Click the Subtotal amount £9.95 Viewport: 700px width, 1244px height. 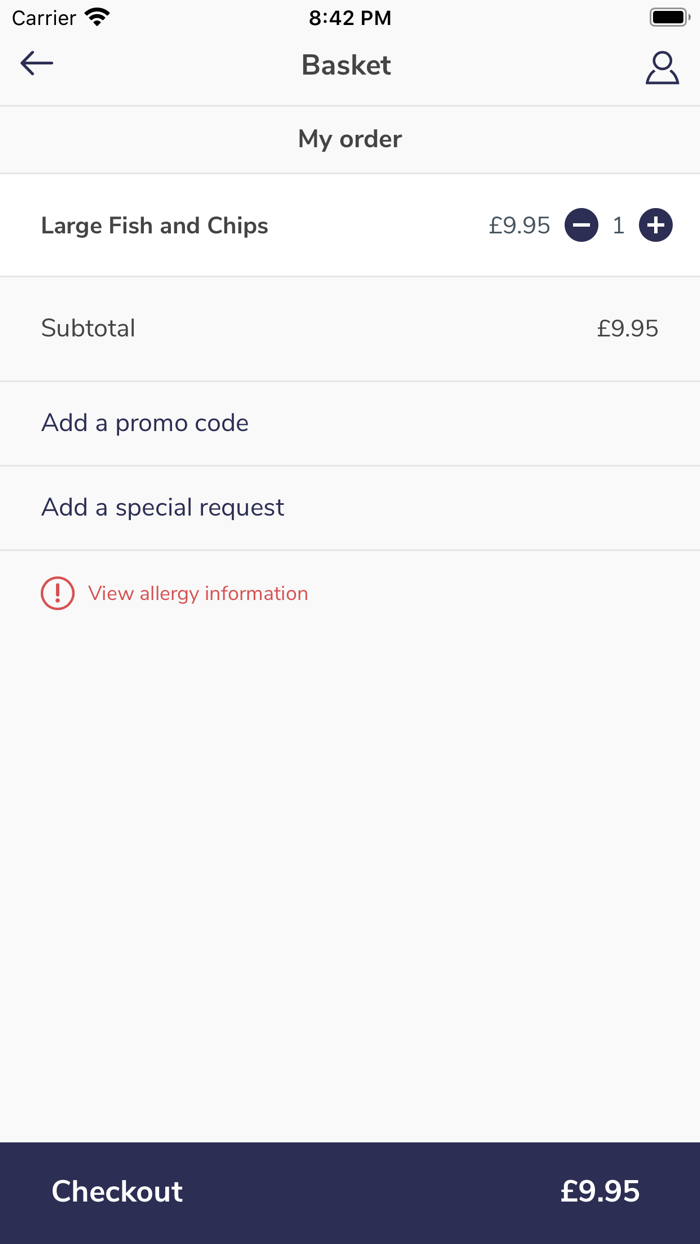(627, 328)
